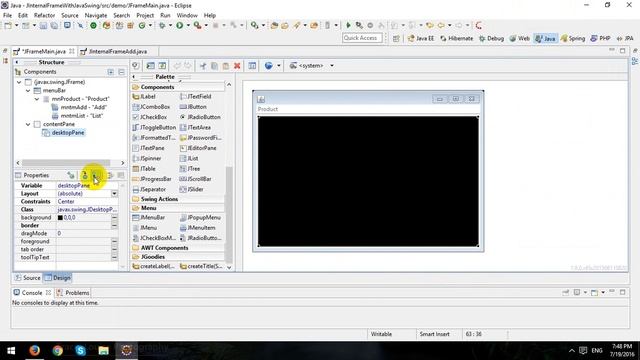Pick JButton from the palette
This screenshot has height=360, width=640.
(x=193, y=107)
